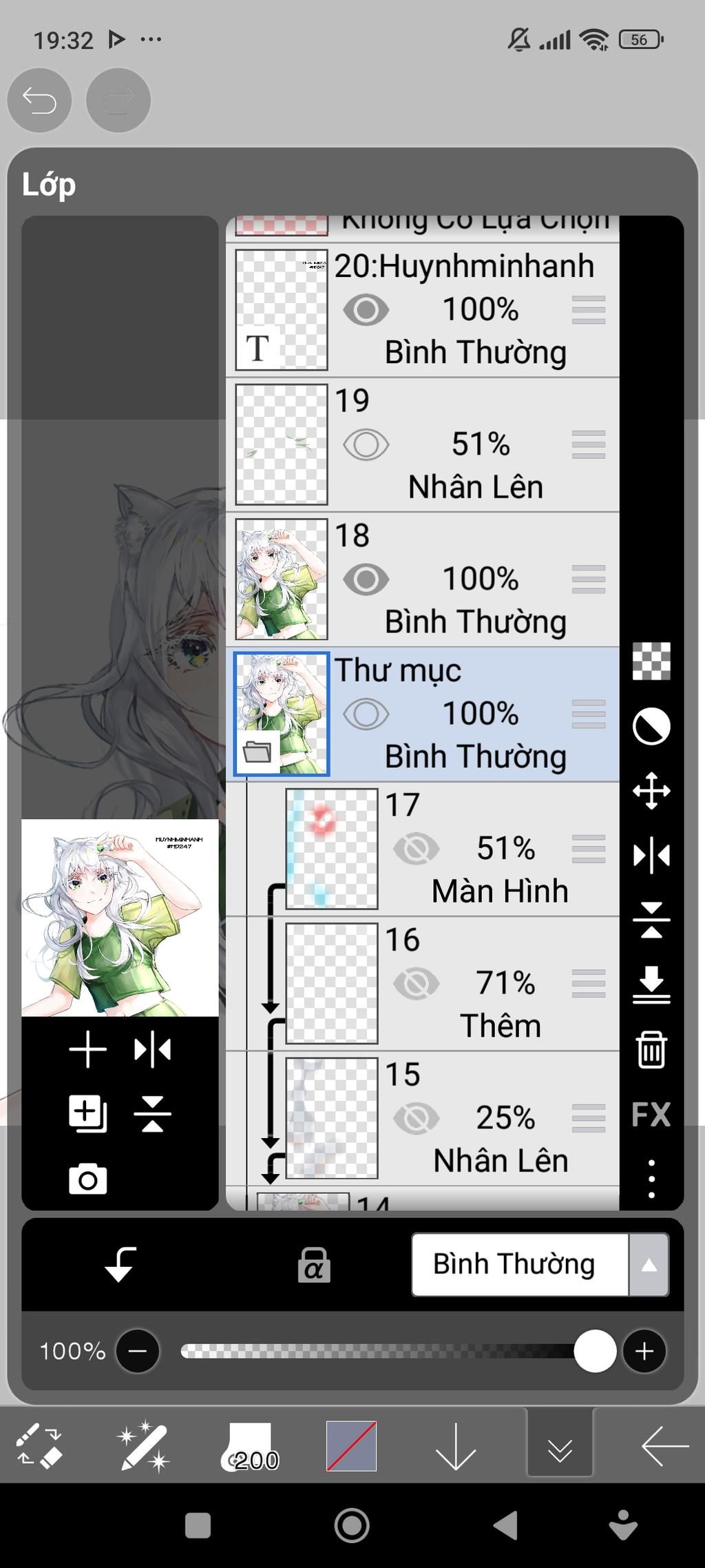
Task: Hide layer 18 with the eye icon
Action: [x=366, y=579]
